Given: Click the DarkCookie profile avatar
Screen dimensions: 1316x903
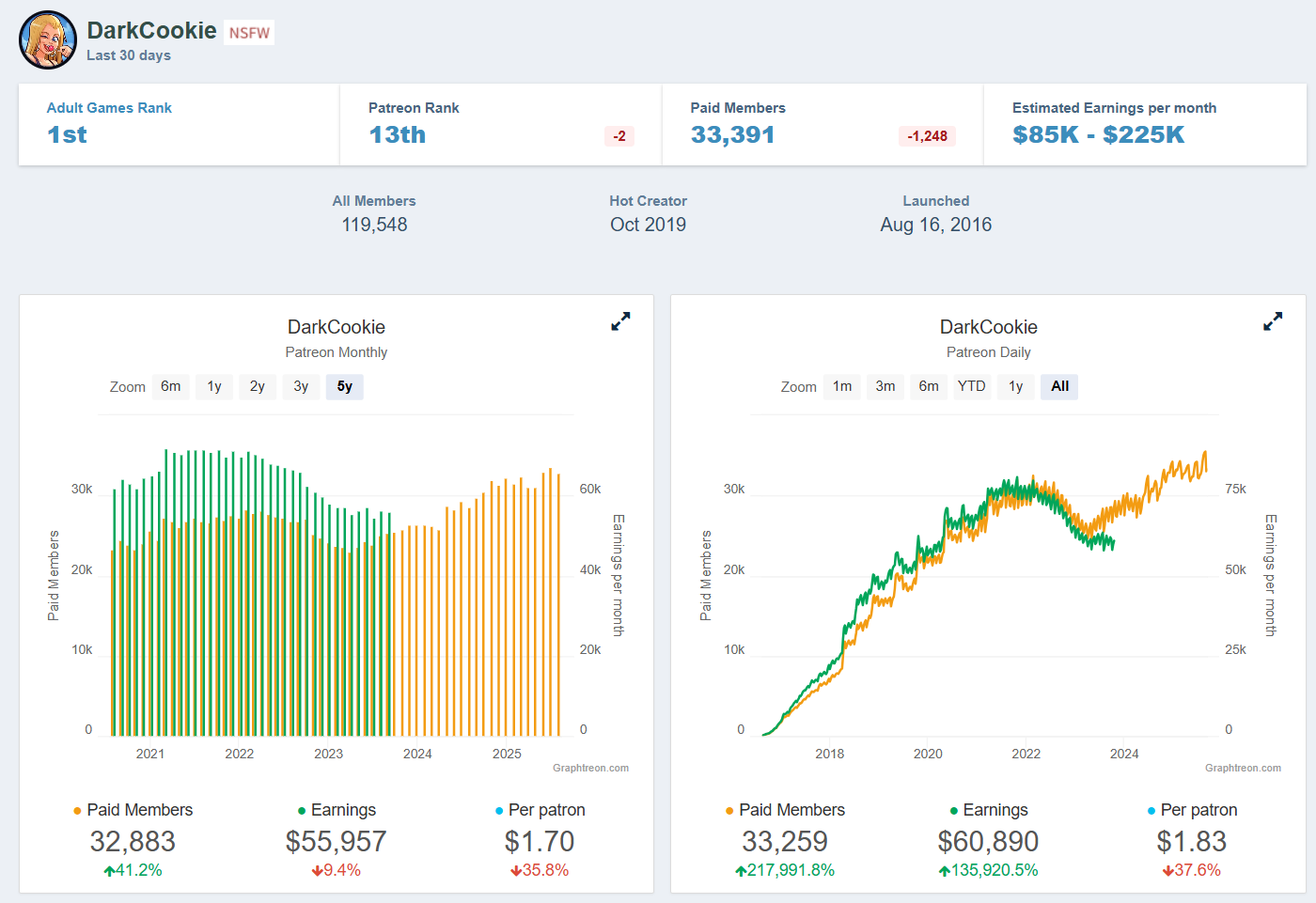Looking at the screenshot, I should (48, 40).
